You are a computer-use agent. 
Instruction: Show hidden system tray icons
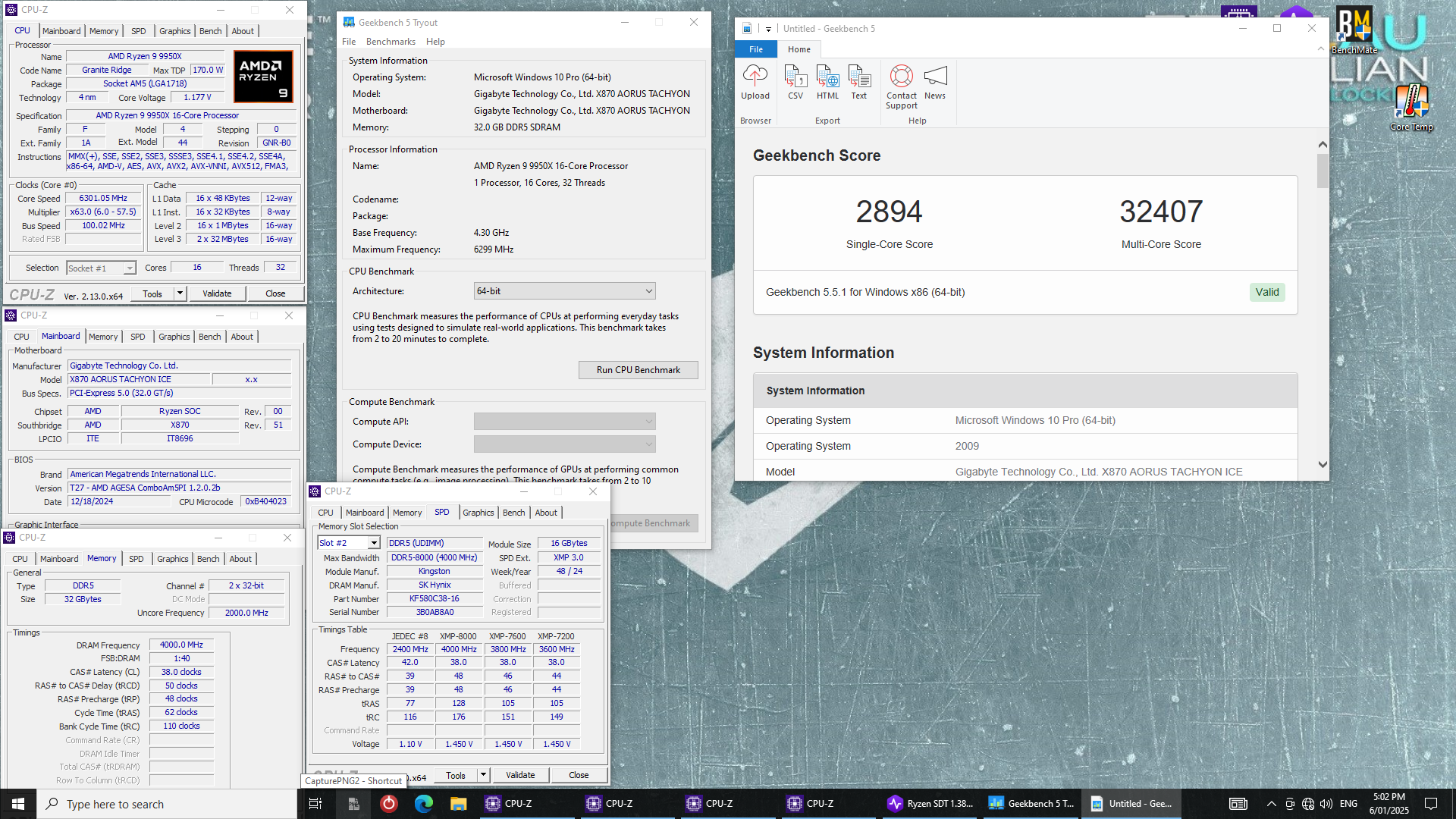pos(1271,804)
